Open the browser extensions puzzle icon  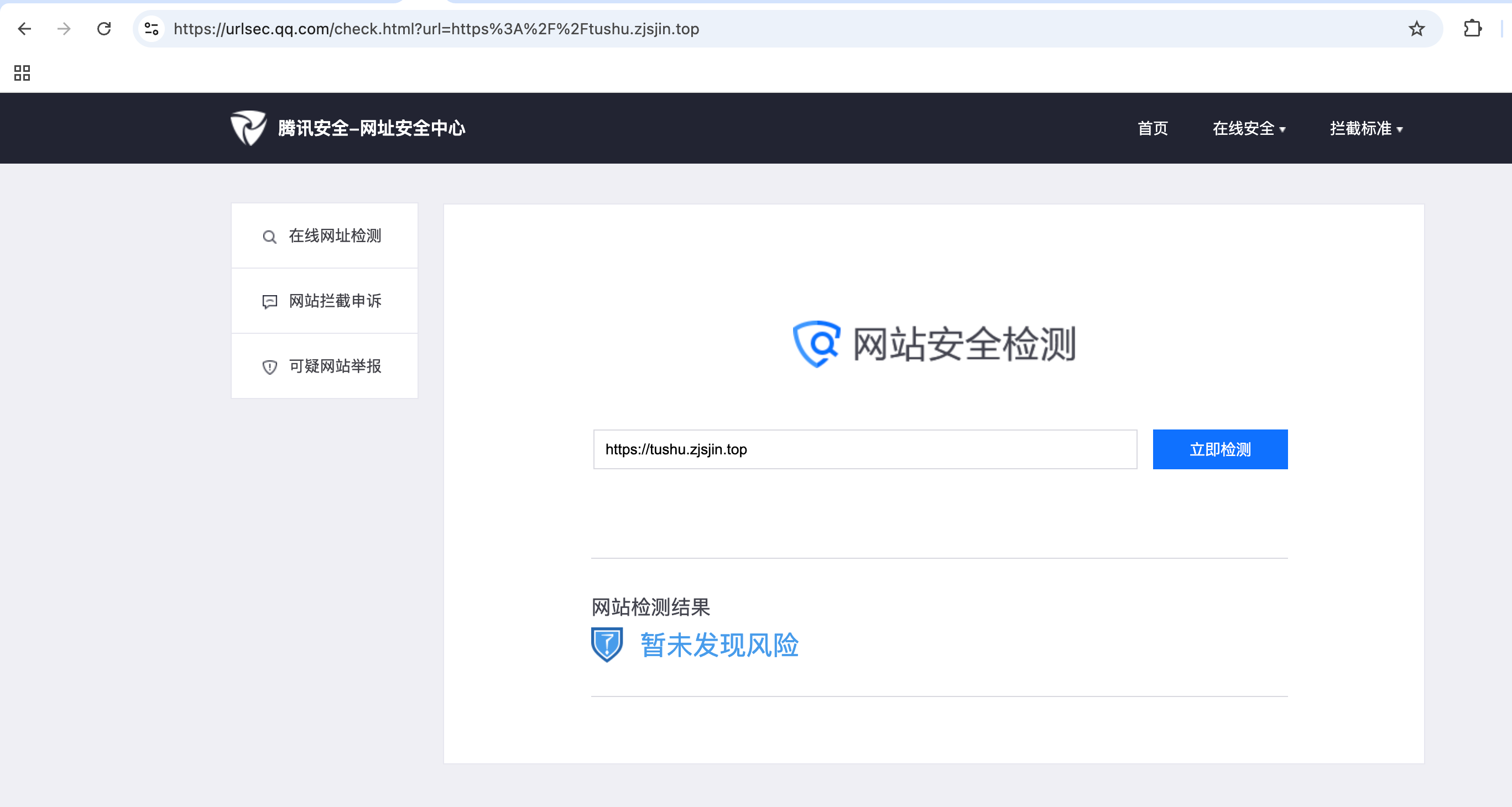coord(1472,29)
